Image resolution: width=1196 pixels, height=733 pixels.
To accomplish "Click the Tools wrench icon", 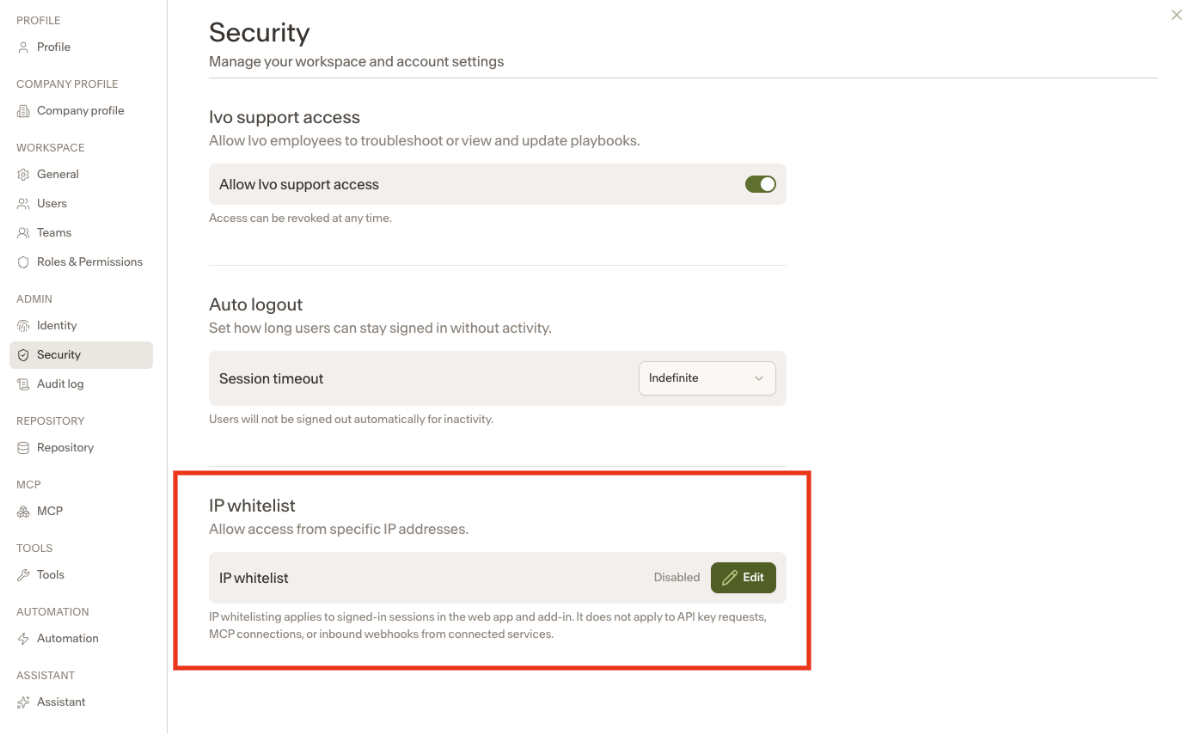I will point(24,575).
